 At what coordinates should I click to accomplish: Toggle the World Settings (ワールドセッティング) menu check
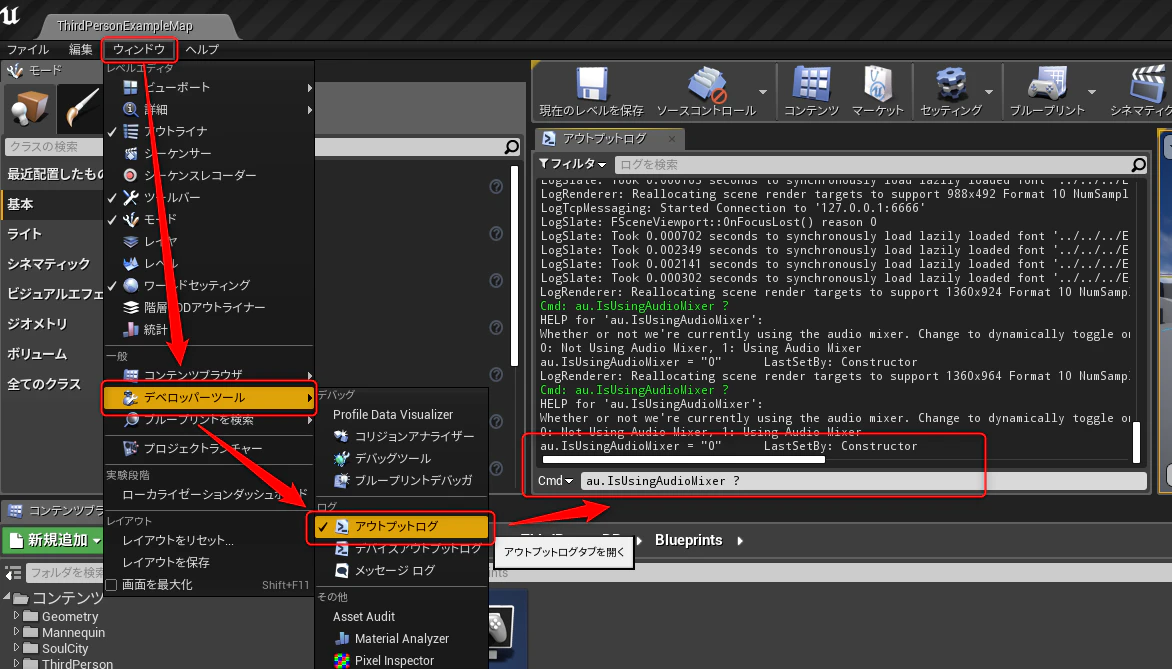112,285
